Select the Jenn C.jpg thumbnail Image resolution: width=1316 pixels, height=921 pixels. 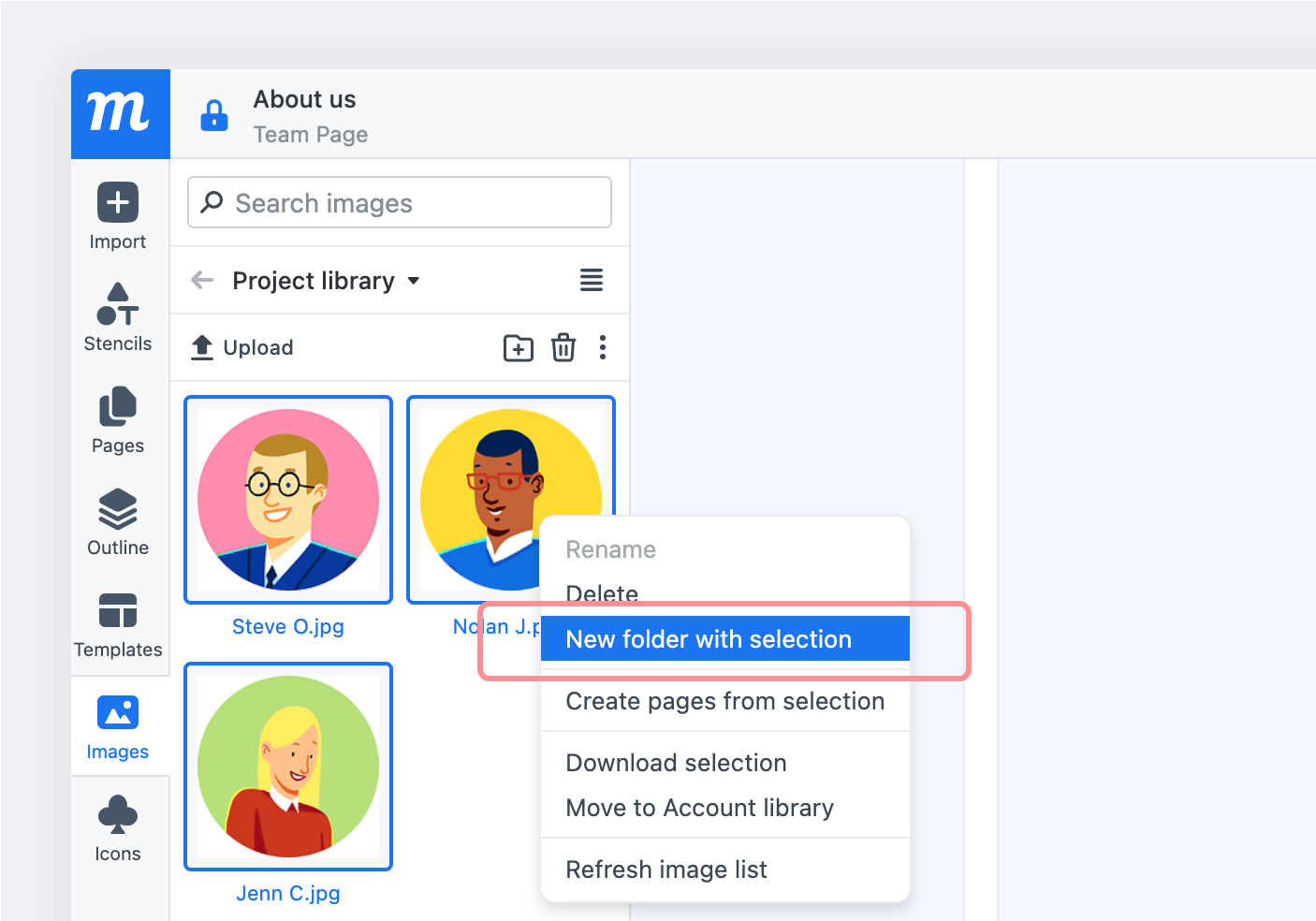point(288,767)
